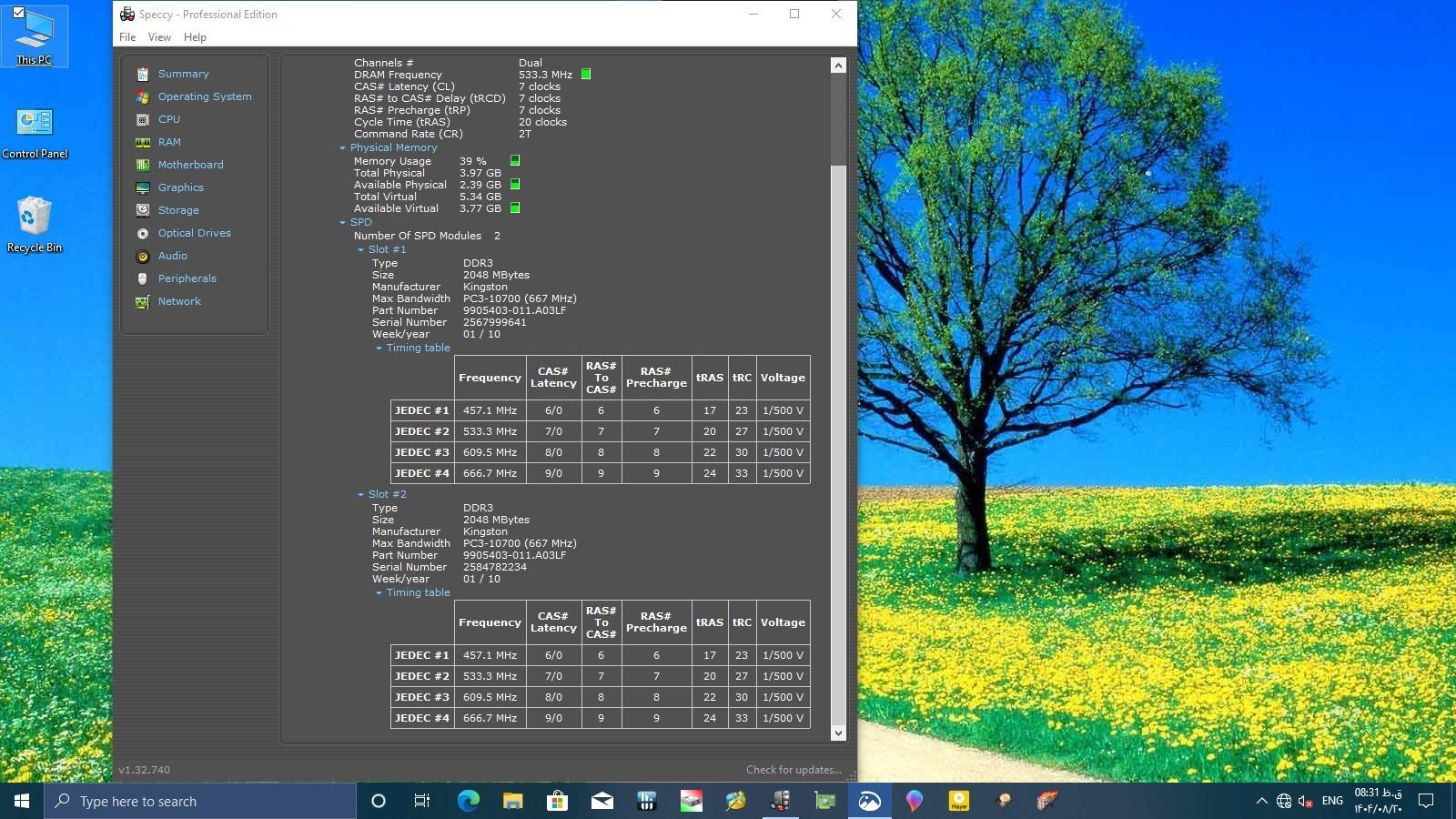
Task: Click Check for updates link
Action: click(793, 770)
